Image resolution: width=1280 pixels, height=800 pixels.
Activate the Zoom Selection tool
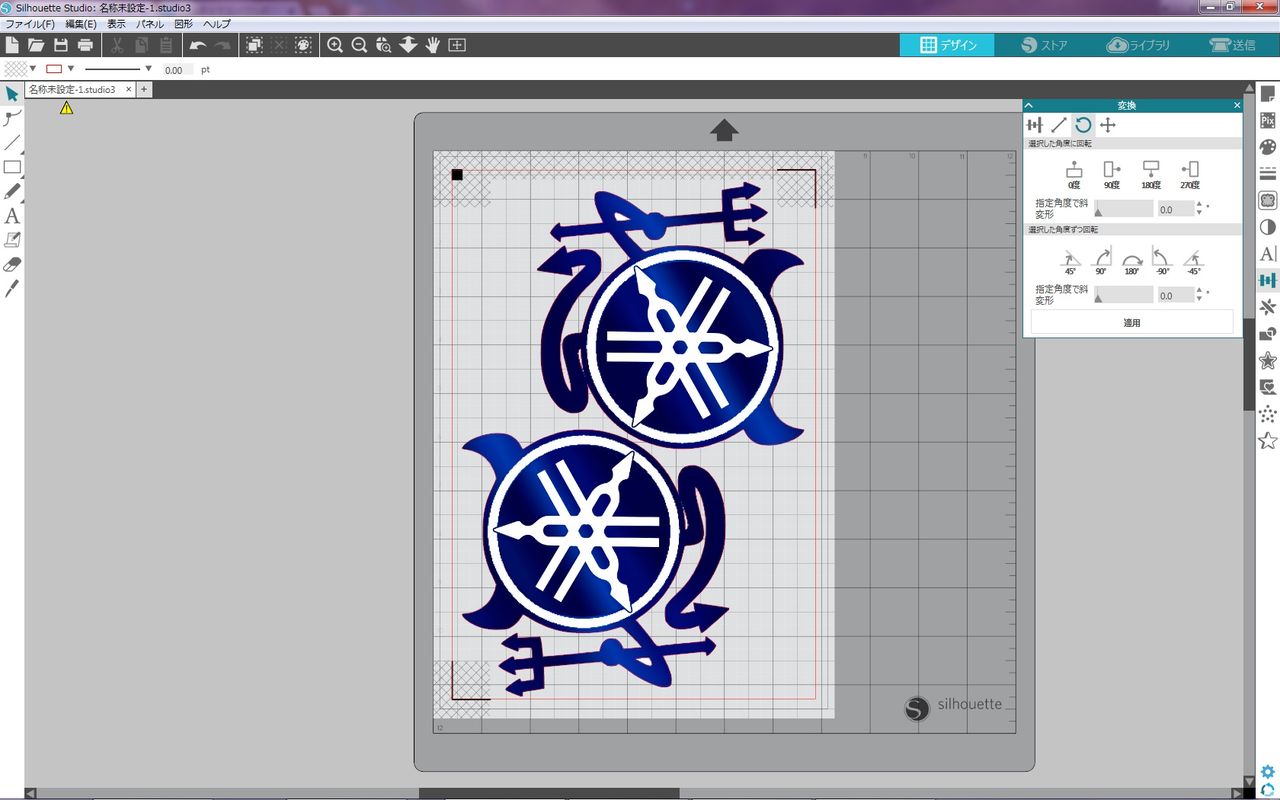click(x=383, y=45)
